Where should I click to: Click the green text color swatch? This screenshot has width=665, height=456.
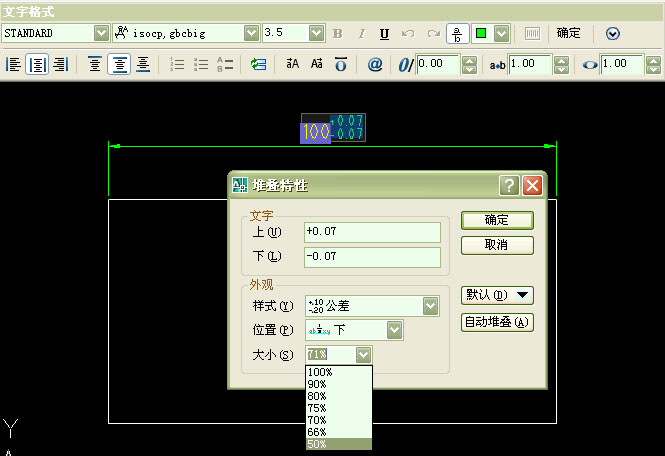(x=481, y=33)
